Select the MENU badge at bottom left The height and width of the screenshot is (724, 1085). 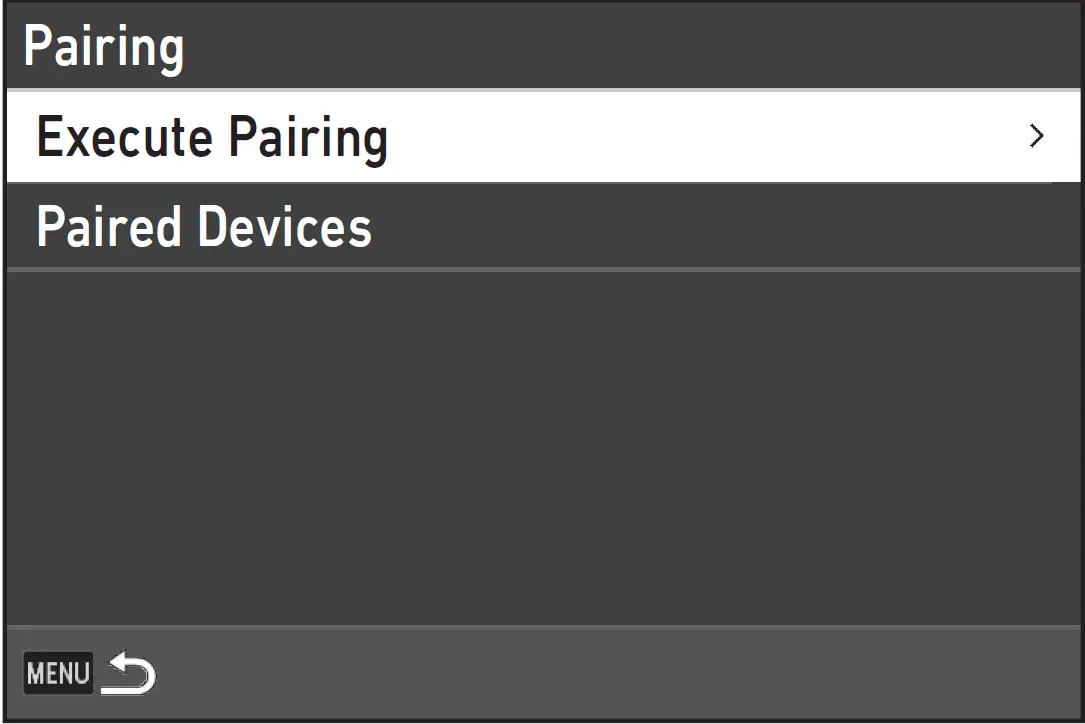click(57, 674)
